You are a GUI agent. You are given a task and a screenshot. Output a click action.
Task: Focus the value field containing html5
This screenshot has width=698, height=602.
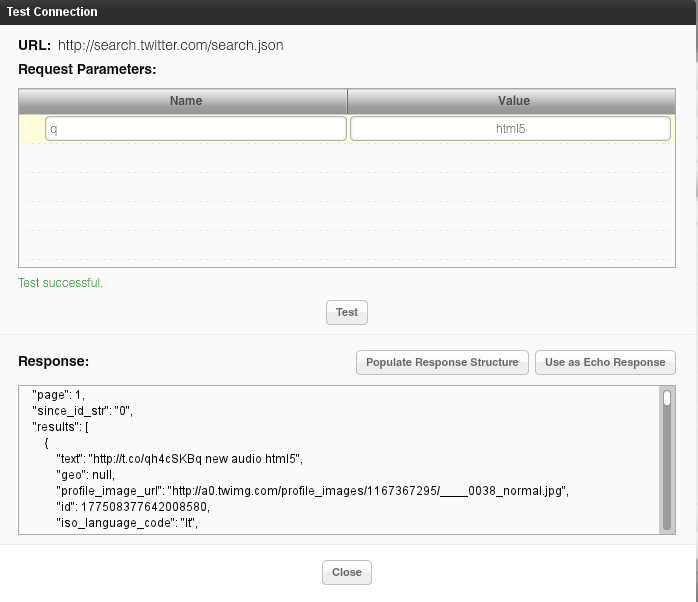click(x=510, y=129)
